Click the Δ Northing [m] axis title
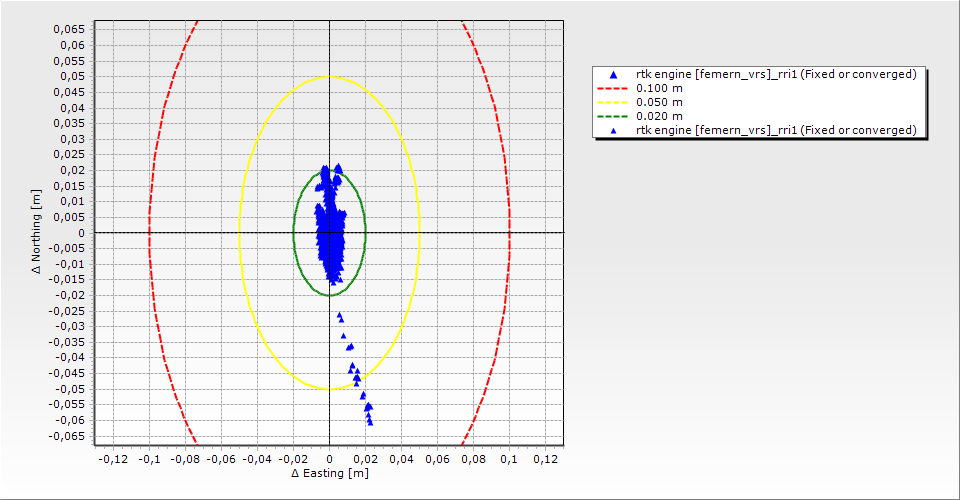 click(37, 233)
